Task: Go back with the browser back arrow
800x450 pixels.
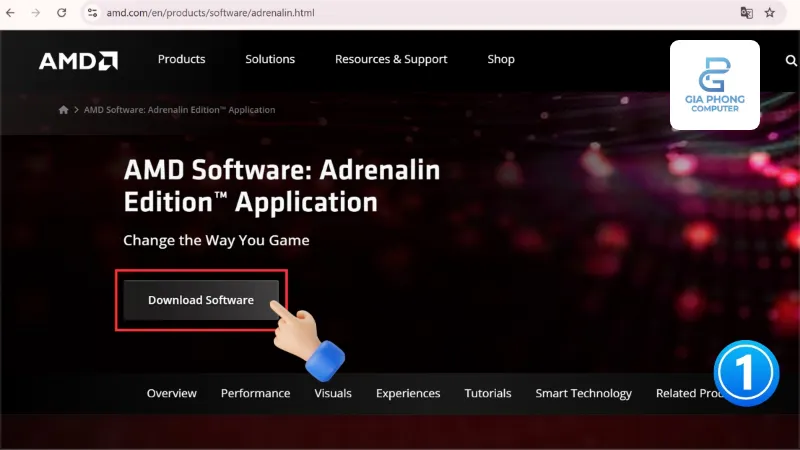Action: [10, 13]
